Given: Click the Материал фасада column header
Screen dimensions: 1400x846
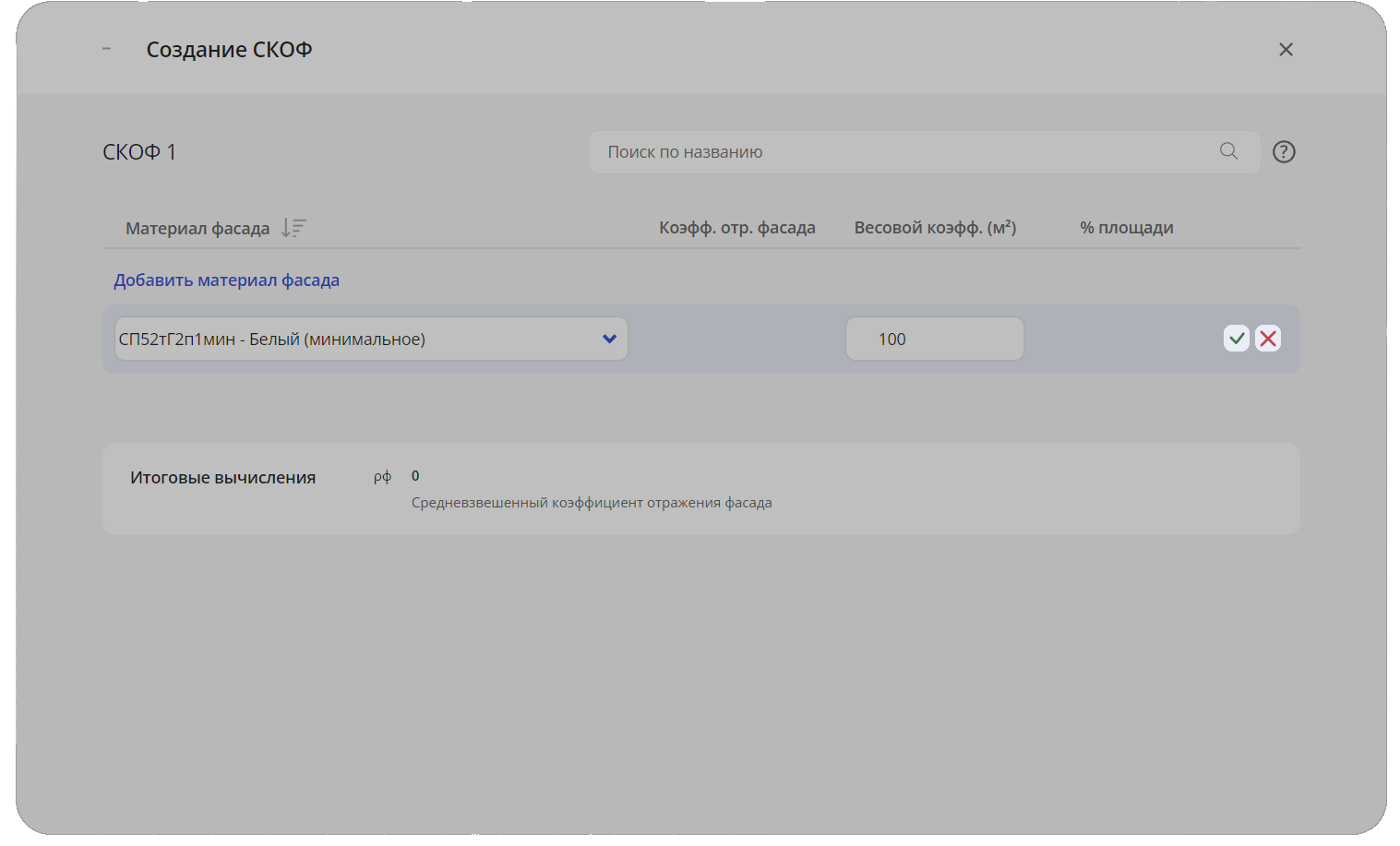Looking at the screenshot, I should tap(197, 228).
